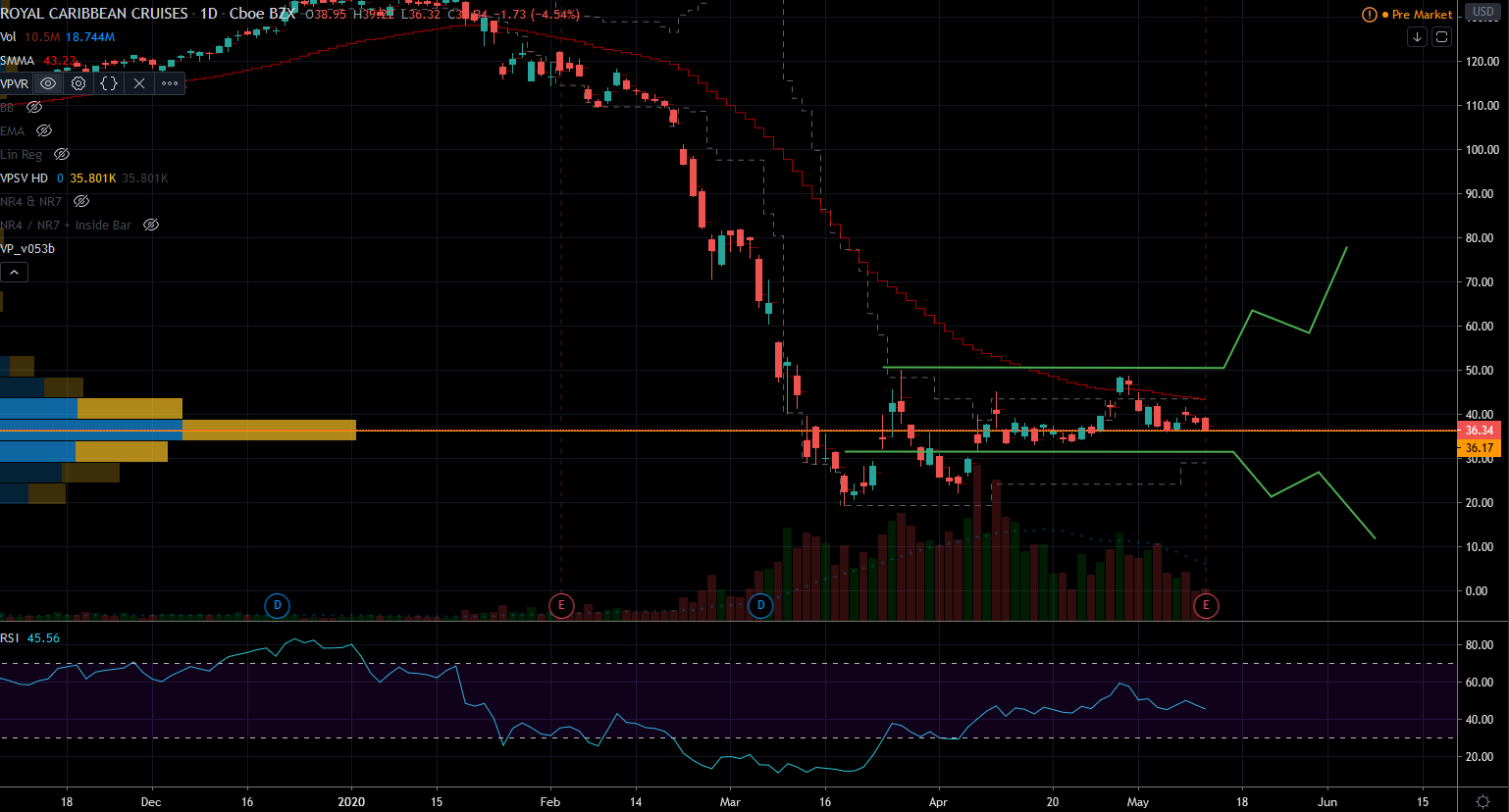The height and width of the screenshot is (812, 1509).
Task: Select the RSI indicator legend
Action: point(10,637)
